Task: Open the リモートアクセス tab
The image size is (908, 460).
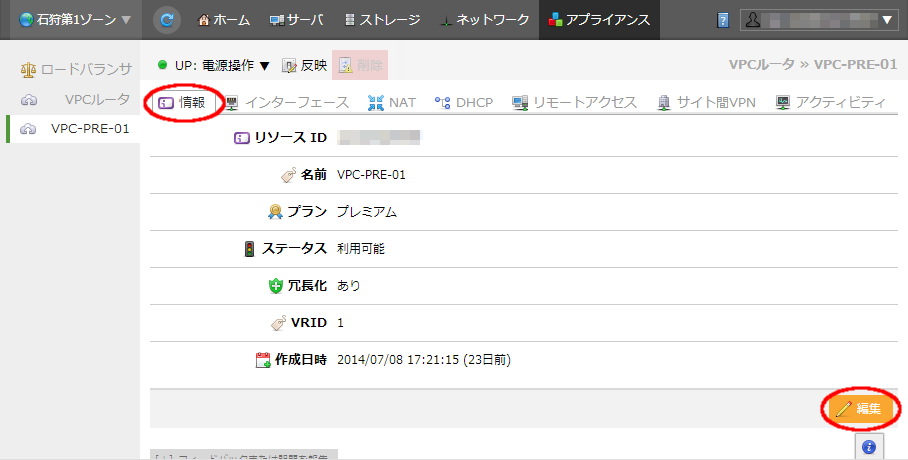Action: [574, 103]
